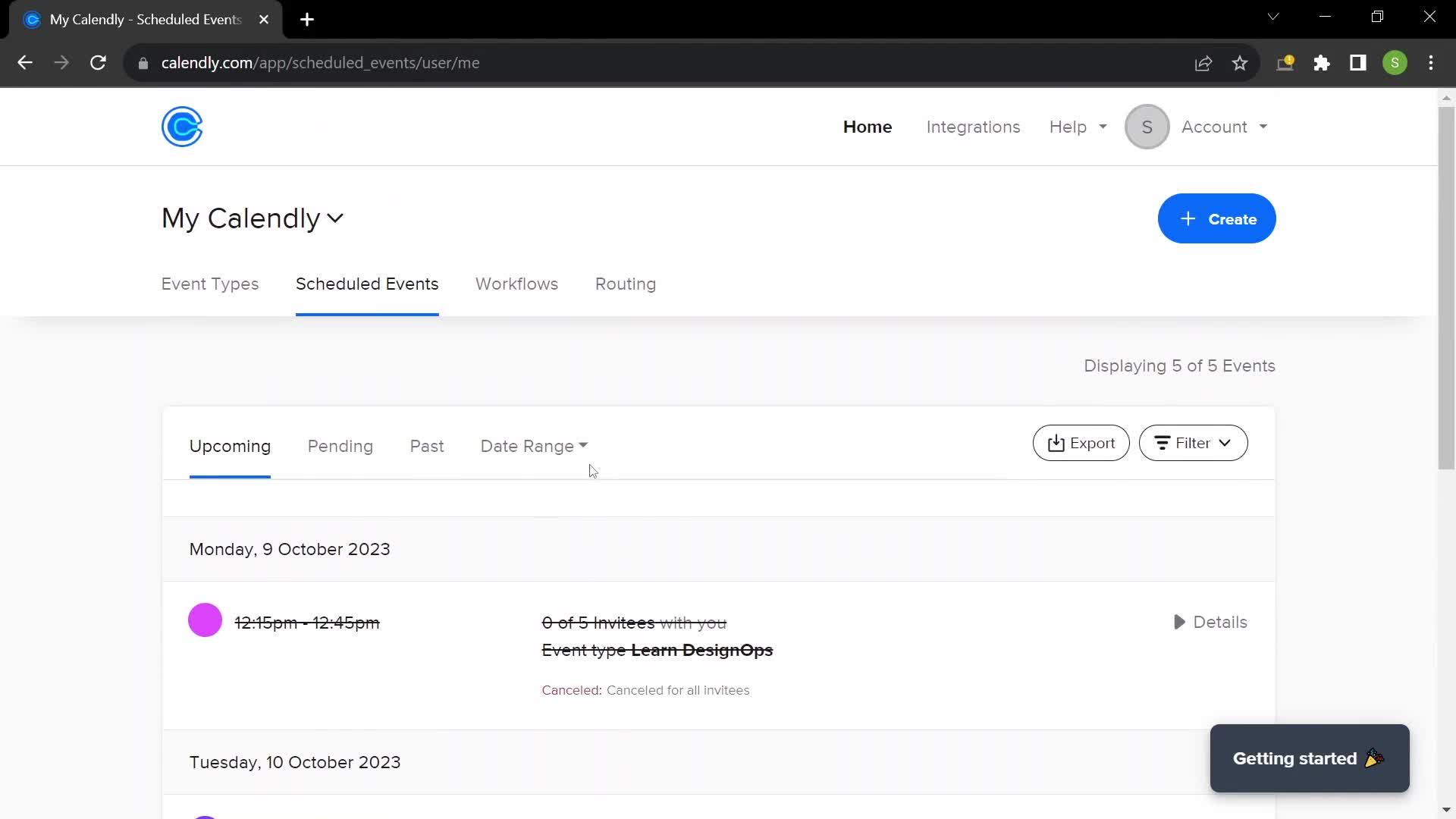Click the Details arrow icon
Image resolution: width=1456 pixels, height=819 pixels.
pos(1180,622)
